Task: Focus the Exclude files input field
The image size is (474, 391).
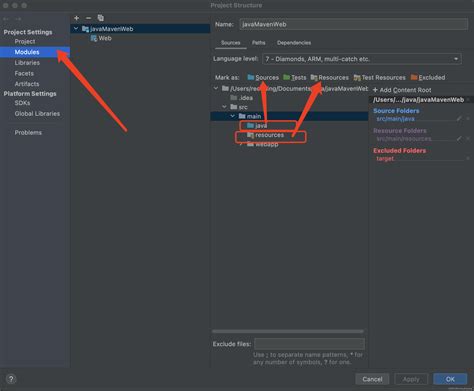Action: click(309, 344)
